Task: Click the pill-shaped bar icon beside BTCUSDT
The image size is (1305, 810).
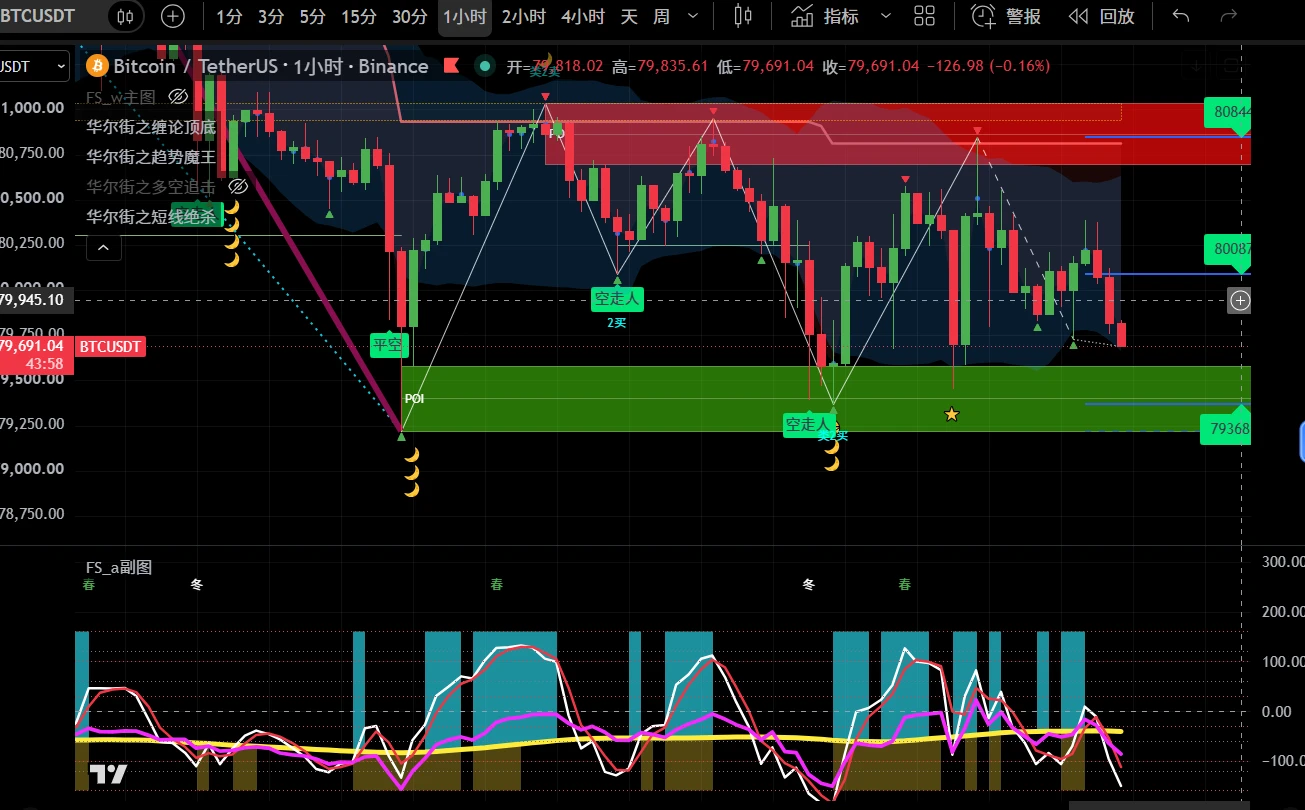Action: point(125,16)
